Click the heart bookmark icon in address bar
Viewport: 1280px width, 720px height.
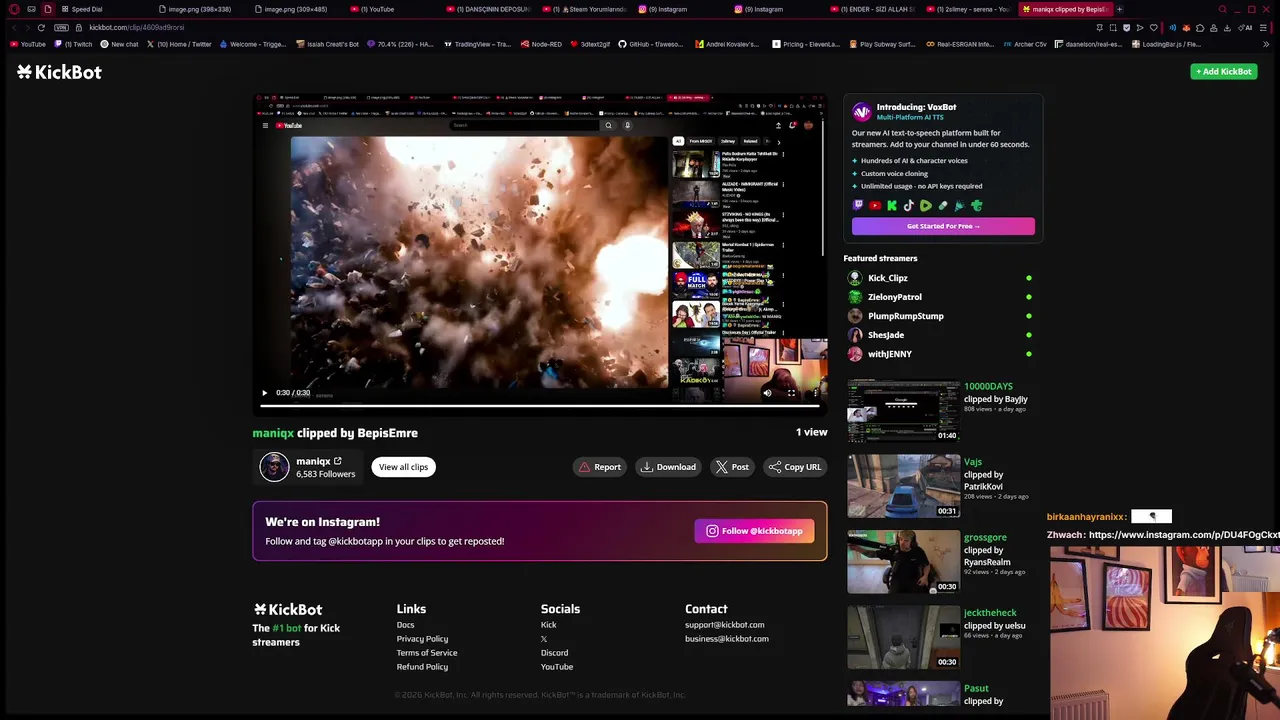click(1153, 27)
